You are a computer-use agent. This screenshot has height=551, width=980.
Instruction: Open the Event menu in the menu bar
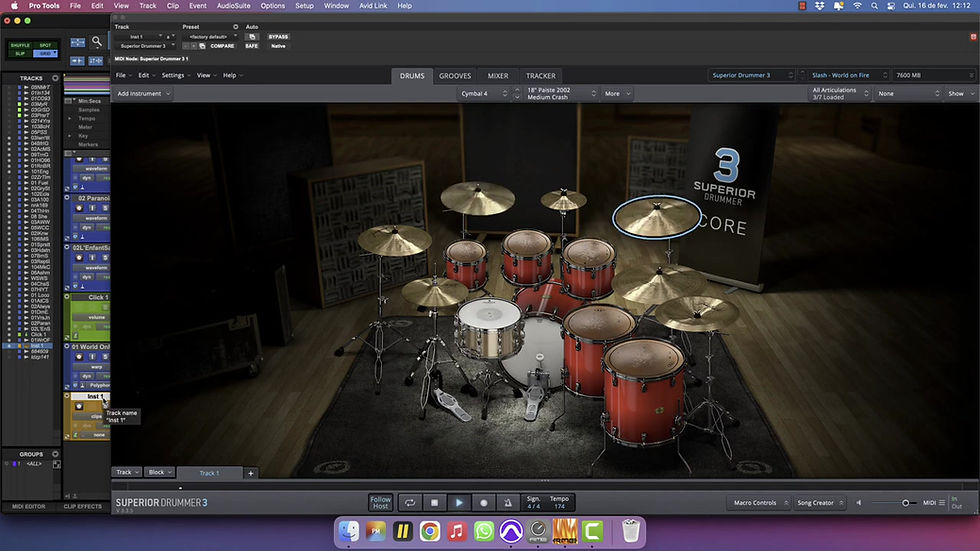point(198,6)
